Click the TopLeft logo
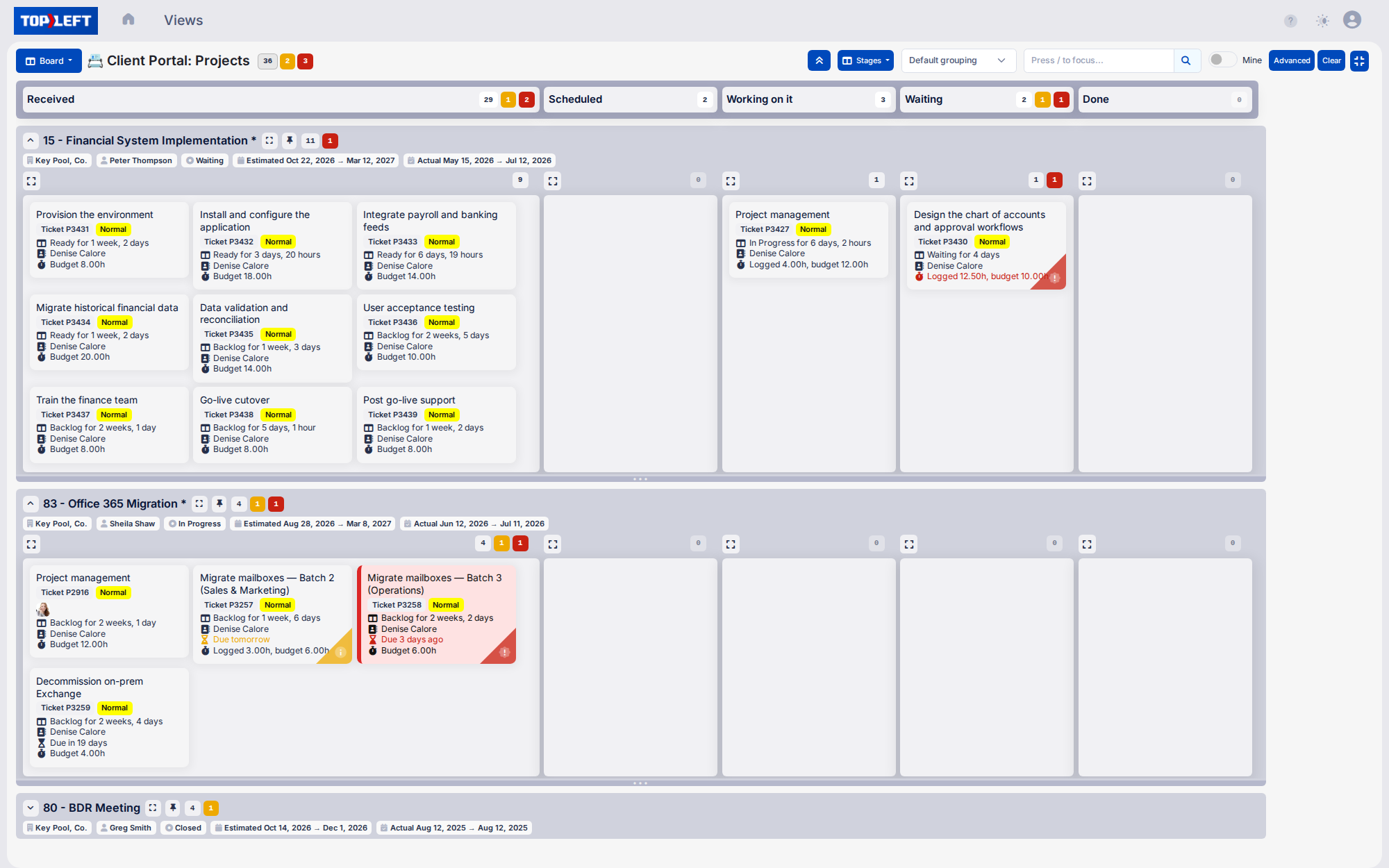 [56, 21]
